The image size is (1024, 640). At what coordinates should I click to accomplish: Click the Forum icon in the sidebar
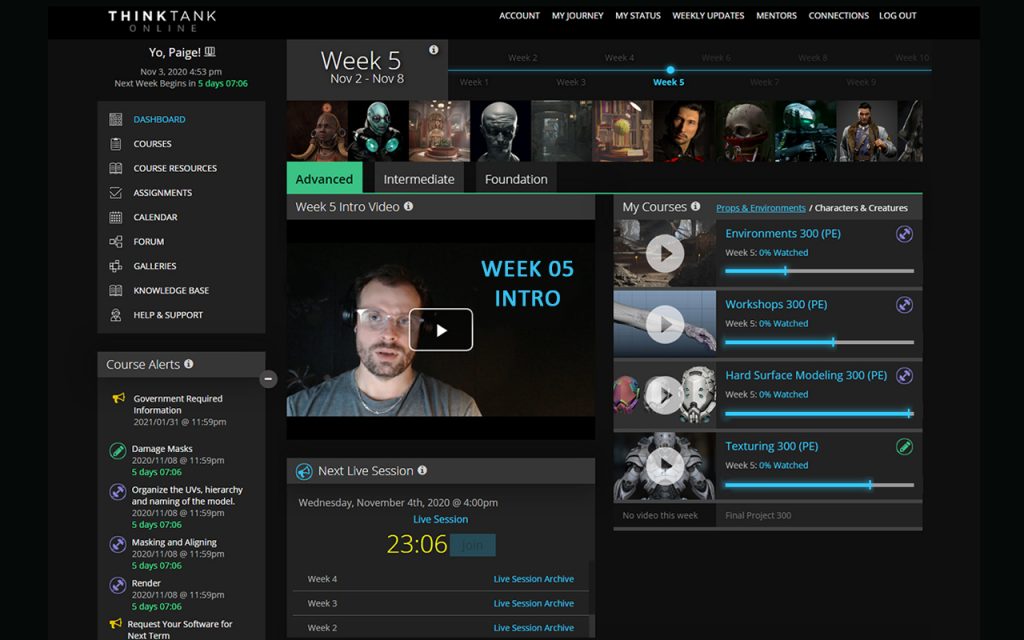116,242
